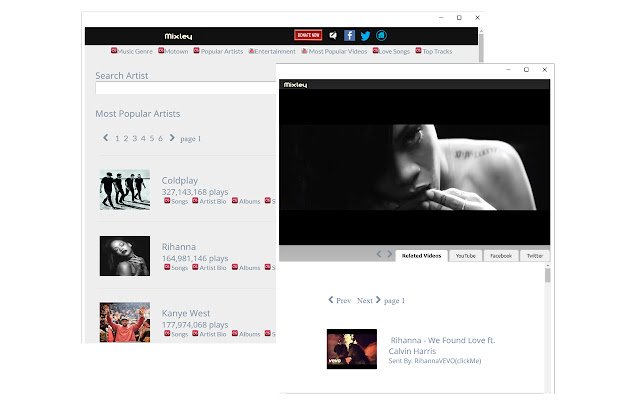
Task: Click Sent By: RihannaVEVO(clickMe) link
Action: (x=435, y=361)
